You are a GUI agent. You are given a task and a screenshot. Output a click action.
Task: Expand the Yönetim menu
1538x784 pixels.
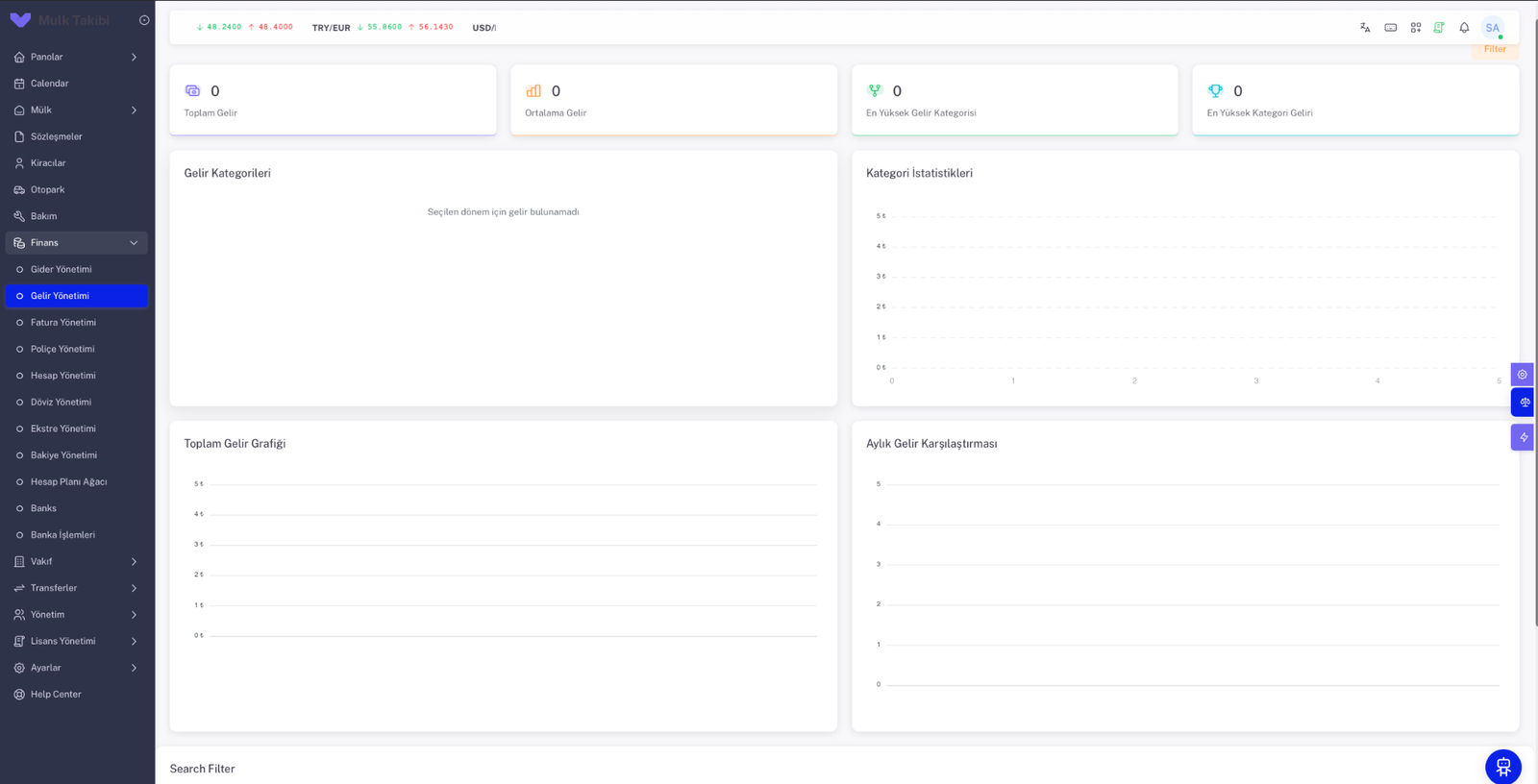click(77, 615)
